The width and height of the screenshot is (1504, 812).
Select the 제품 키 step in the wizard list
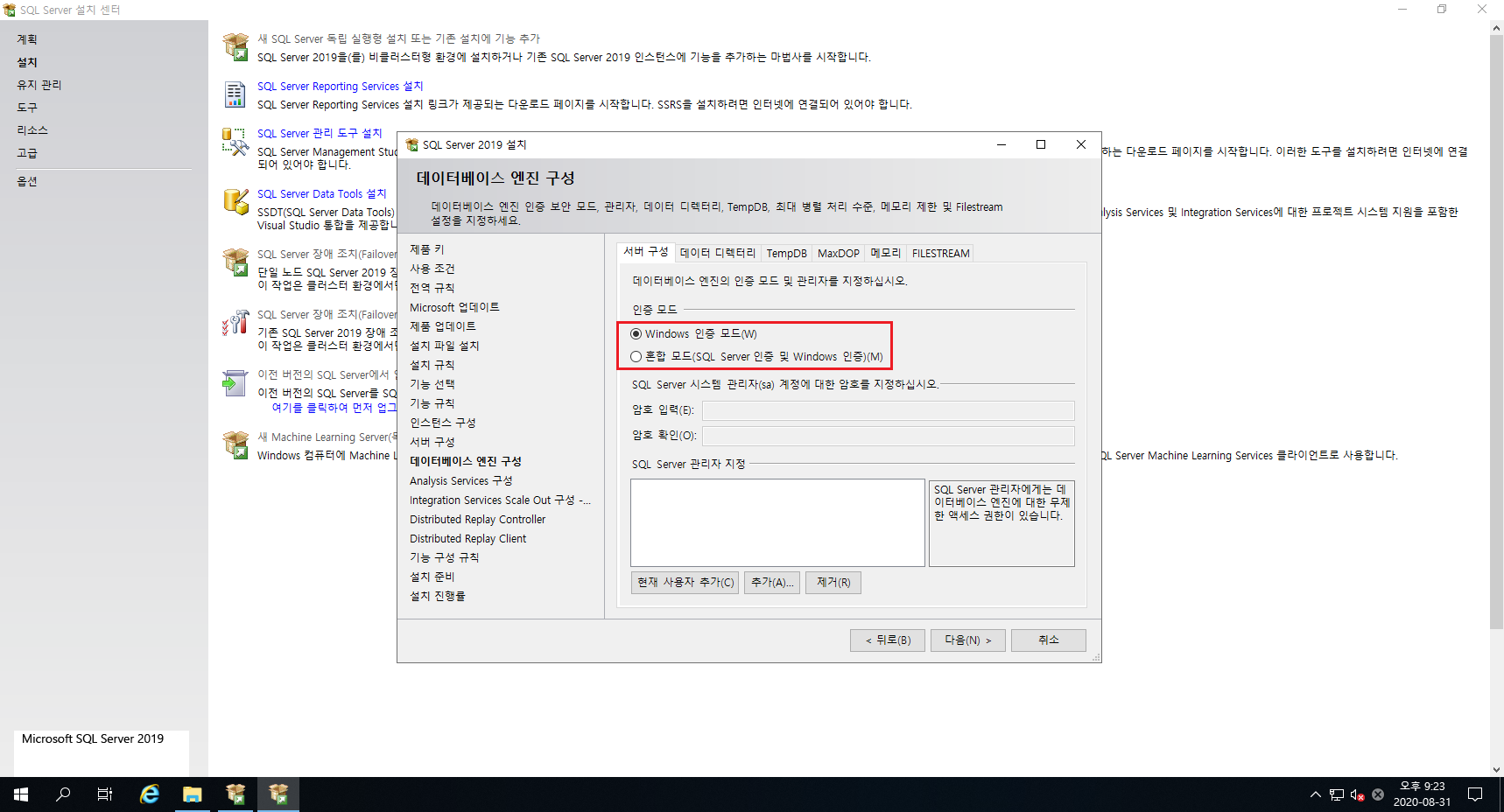[x=427, y=249]
